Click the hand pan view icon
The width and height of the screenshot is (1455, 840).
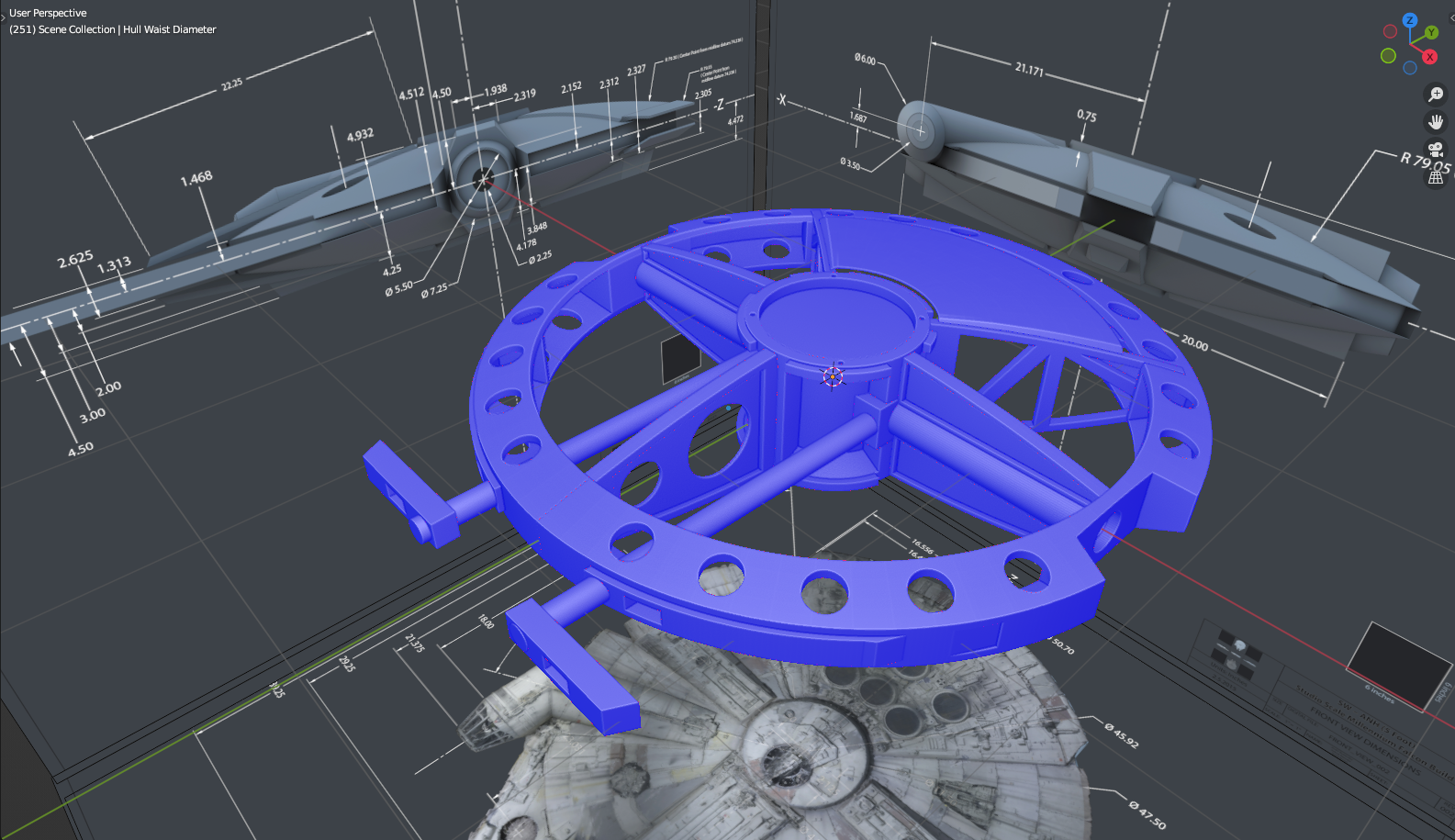coord(1436,122)
